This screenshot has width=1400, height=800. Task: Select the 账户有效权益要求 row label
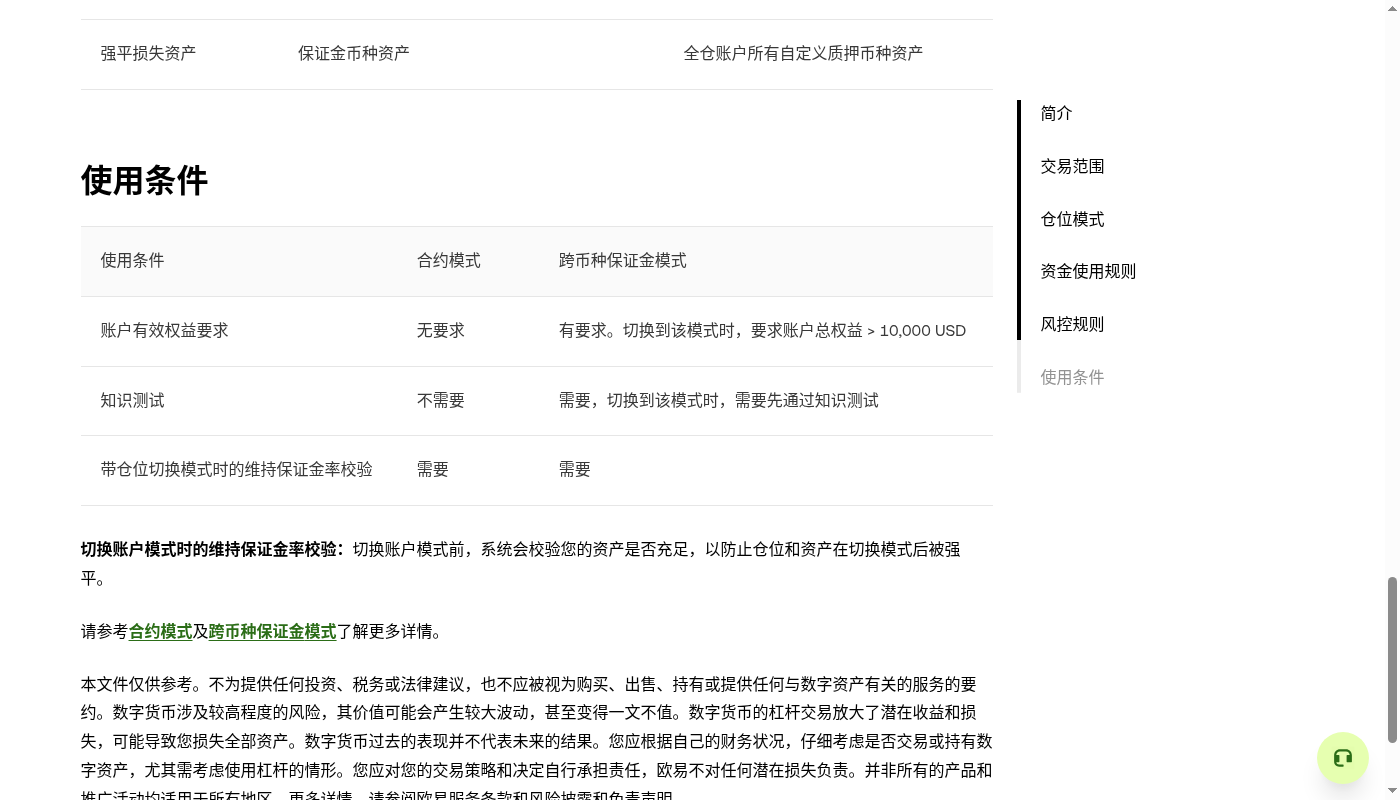[x=164, y=331]
